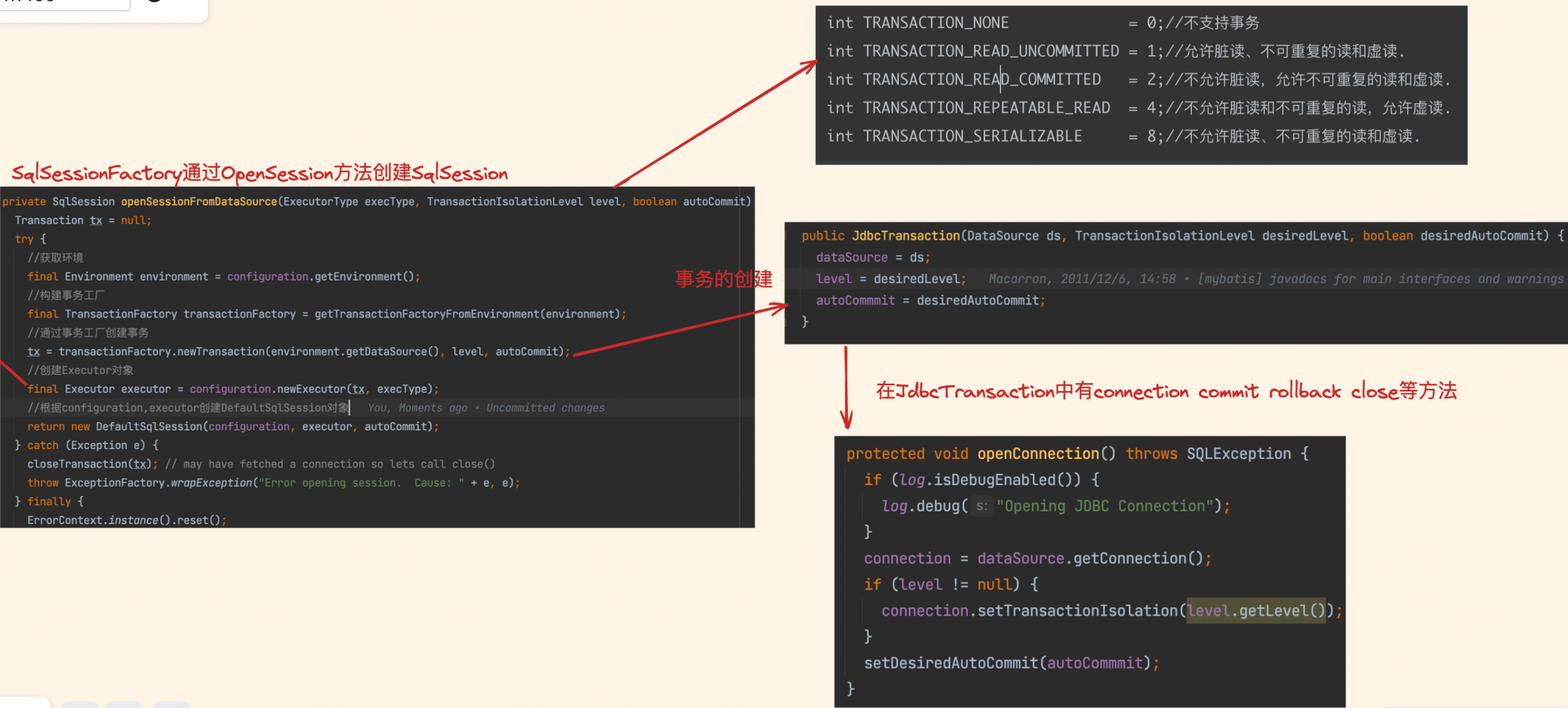The image size is (1568, 708).
Task: Click the comment "0;//不支持事务"
Action: coord(1203,23)
